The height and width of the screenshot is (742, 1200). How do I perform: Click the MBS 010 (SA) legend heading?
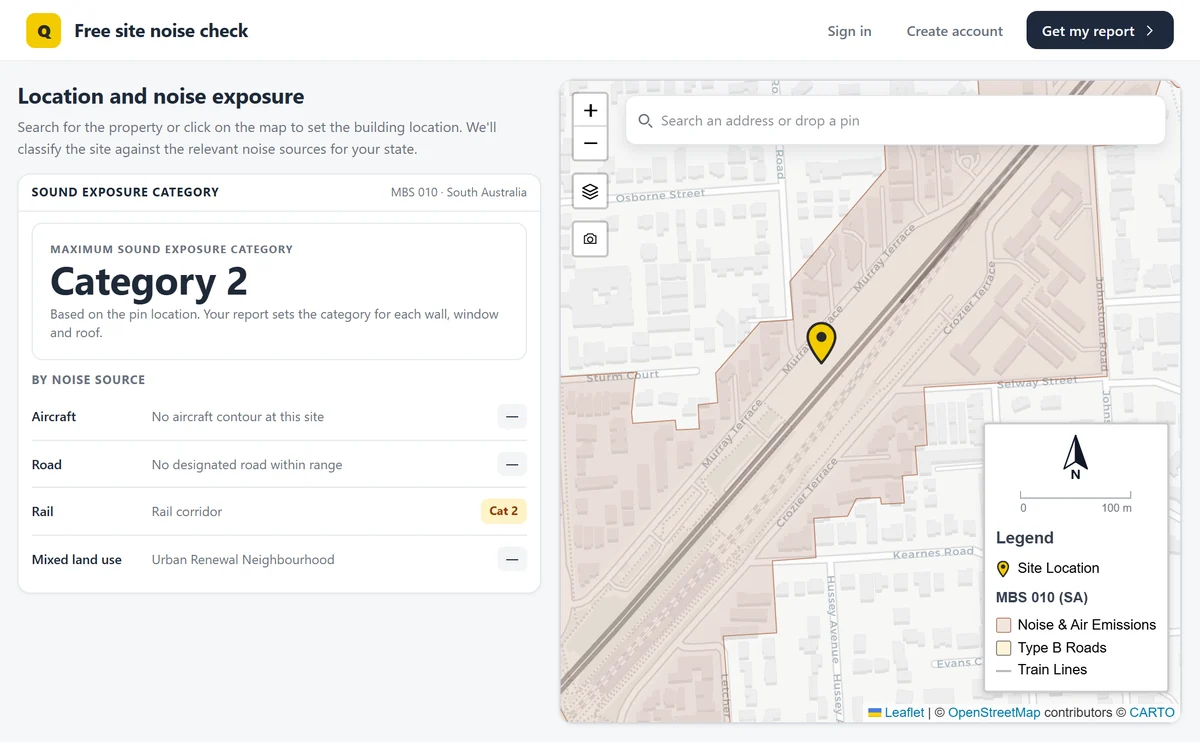(x=1042, y=598)
